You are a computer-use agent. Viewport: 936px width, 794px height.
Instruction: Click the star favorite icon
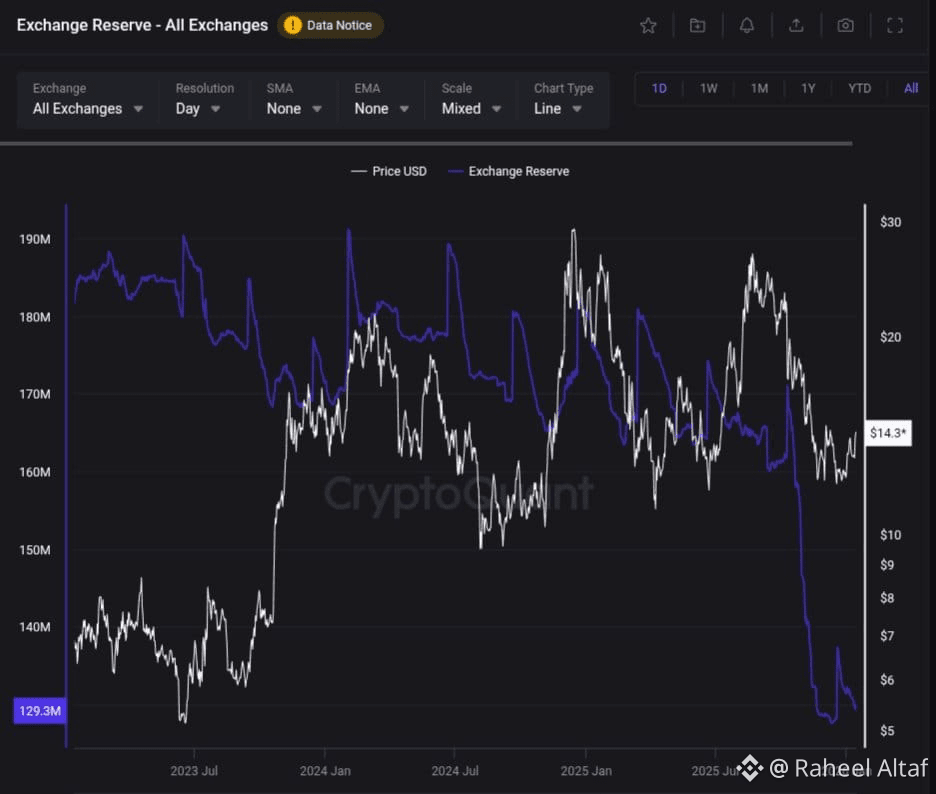click(x=648, y=26)
